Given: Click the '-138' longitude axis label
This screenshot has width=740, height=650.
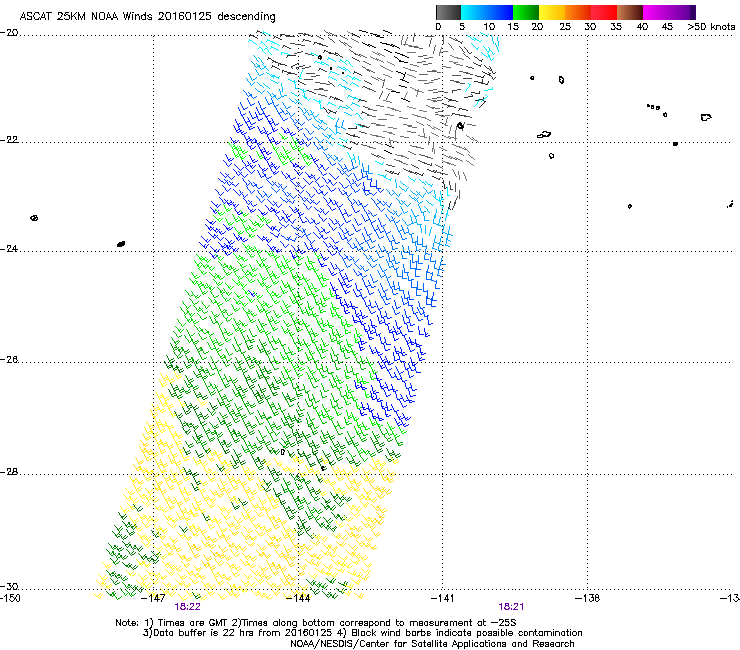Looking at the screenshot, I should (x=588, y=599).
